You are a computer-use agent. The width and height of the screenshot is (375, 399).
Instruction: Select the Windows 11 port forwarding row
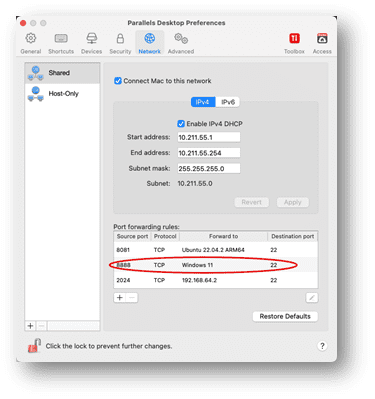pos(216,265)
